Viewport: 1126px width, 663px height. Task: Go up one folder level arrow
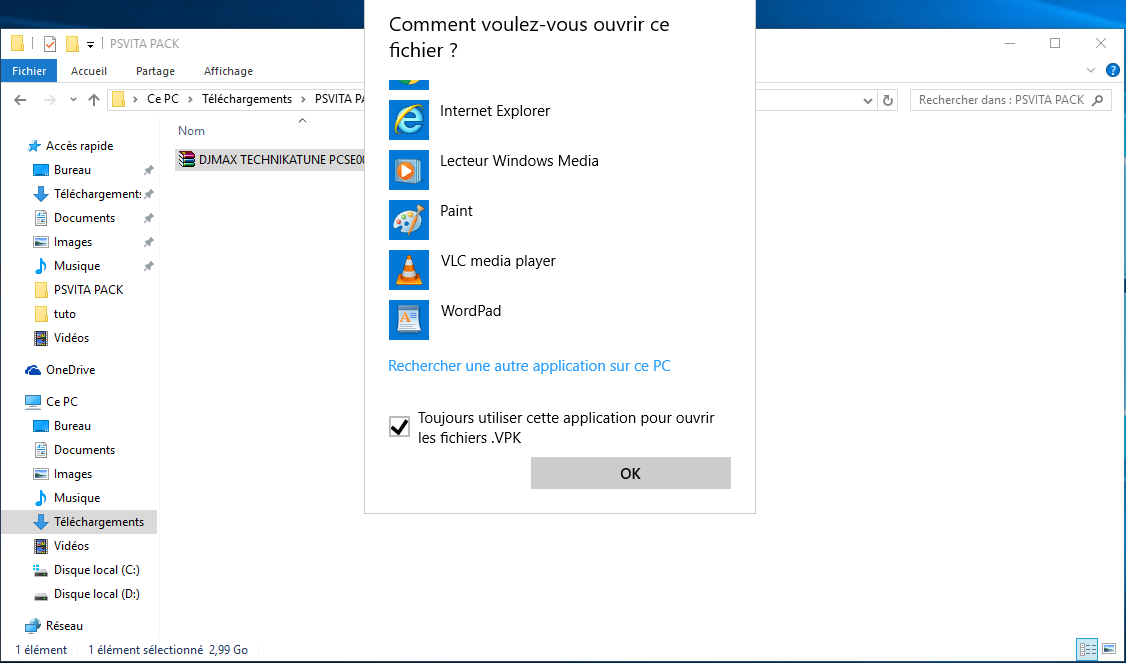coord(93,100)
